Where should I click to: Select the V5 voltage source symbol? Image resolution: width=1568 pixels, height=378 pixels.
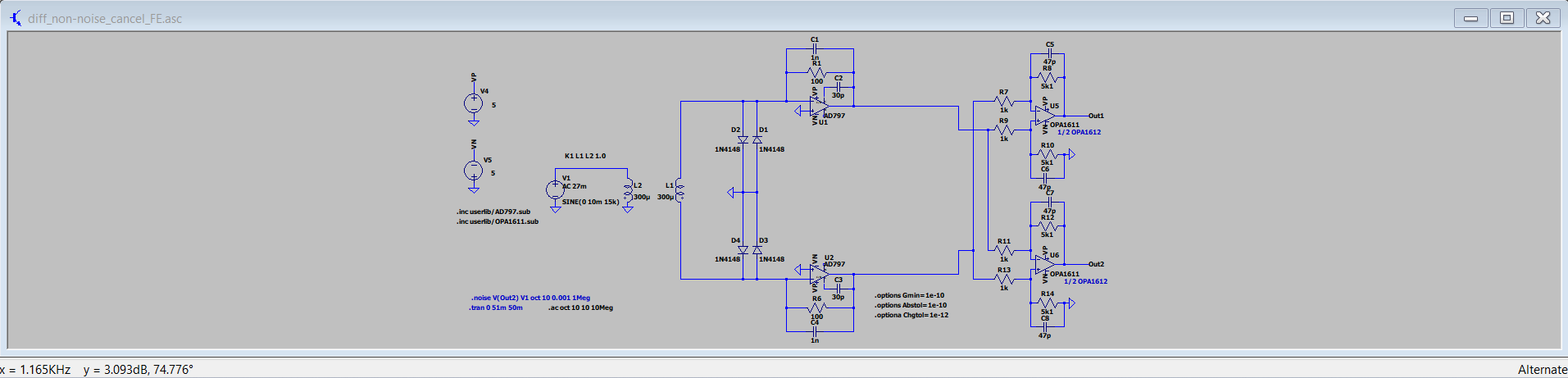tap(474, 171)
